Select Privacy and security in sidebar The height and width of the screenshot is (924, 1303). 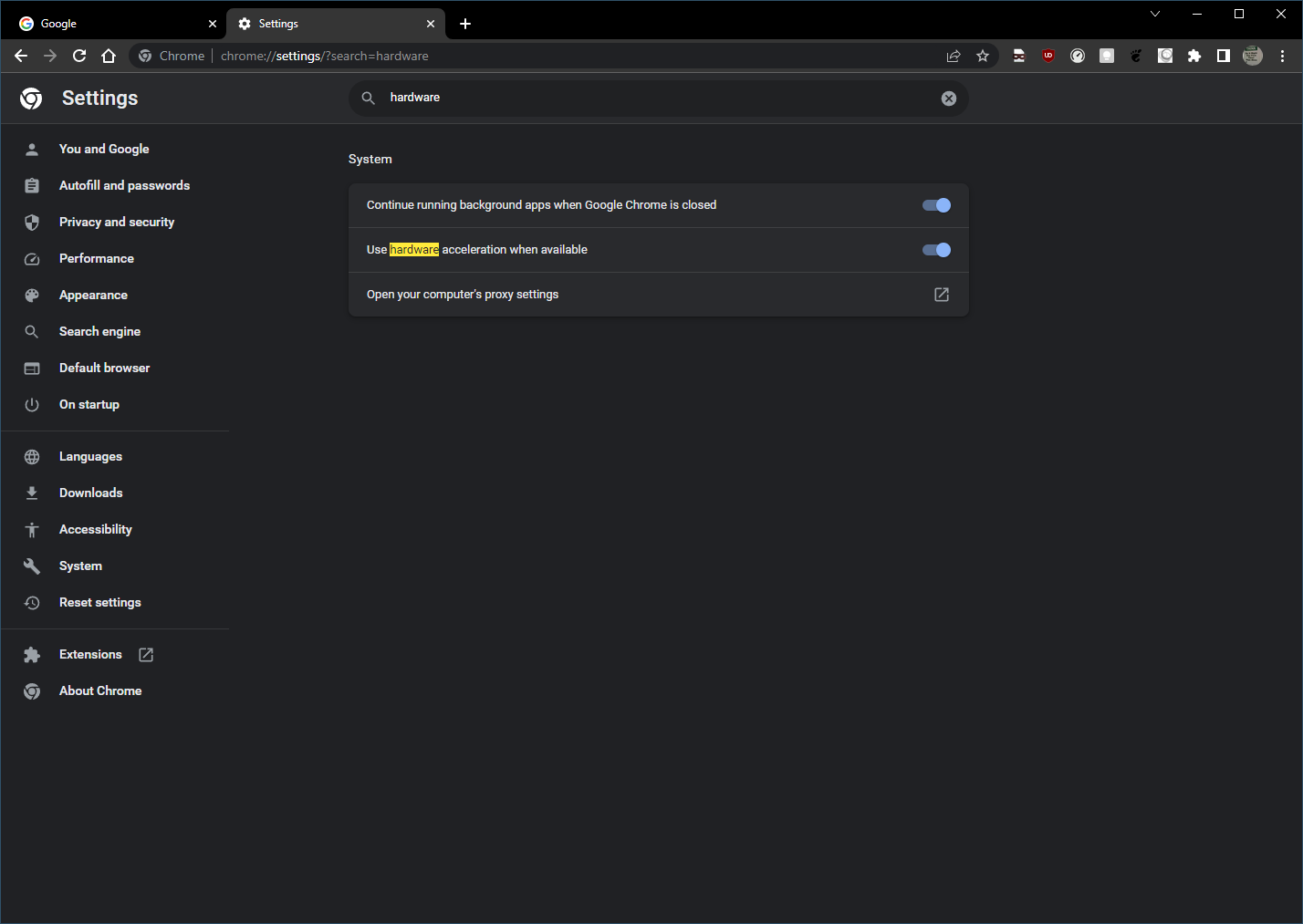(x=116, y=222)
